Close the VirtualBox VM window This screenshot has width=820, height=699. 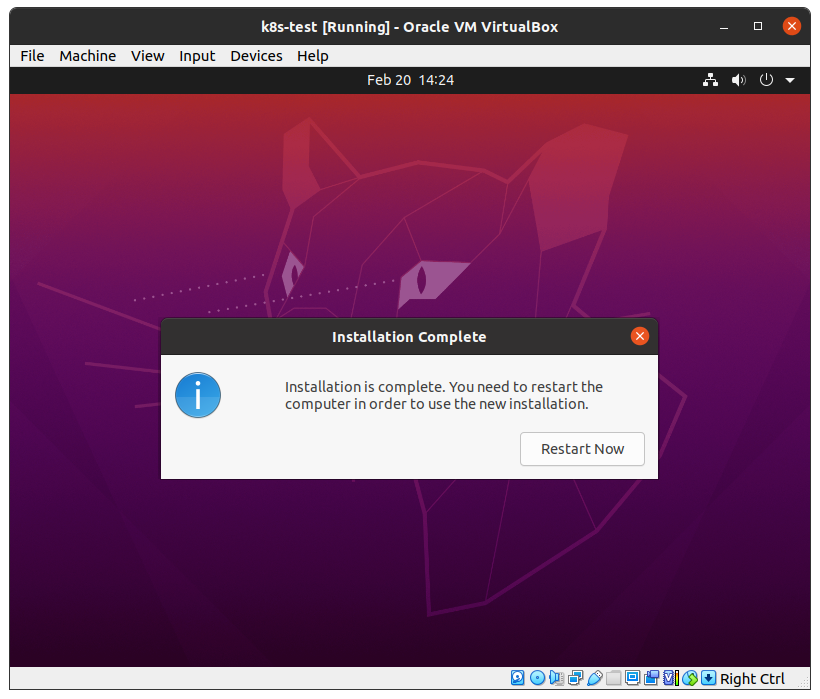[792, 26]
